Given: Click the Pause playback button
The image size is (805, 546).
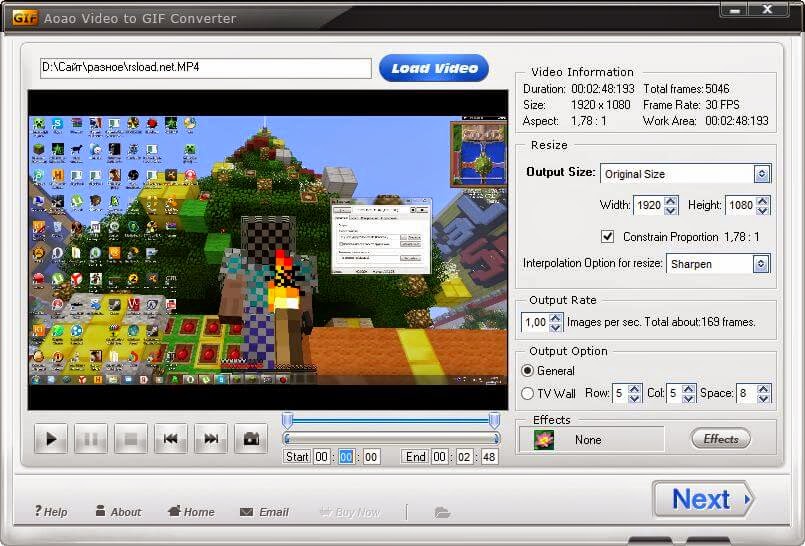Looking at the screenshot, I should point(91,439).
